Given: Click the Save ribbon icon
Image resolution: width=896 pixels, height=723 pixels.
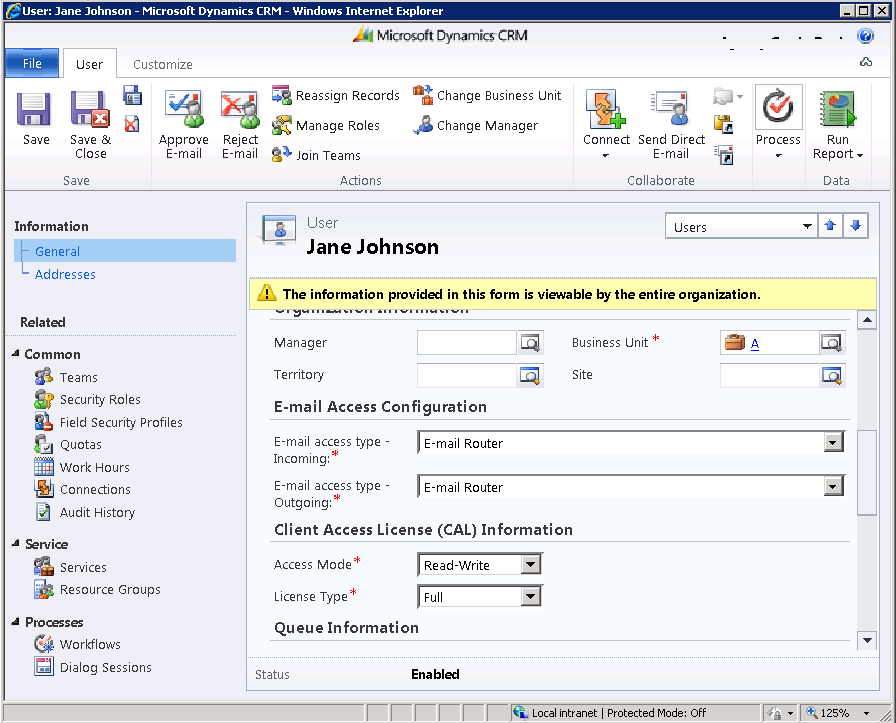Looking at the screenshot, I should click(x=34, y=109).
